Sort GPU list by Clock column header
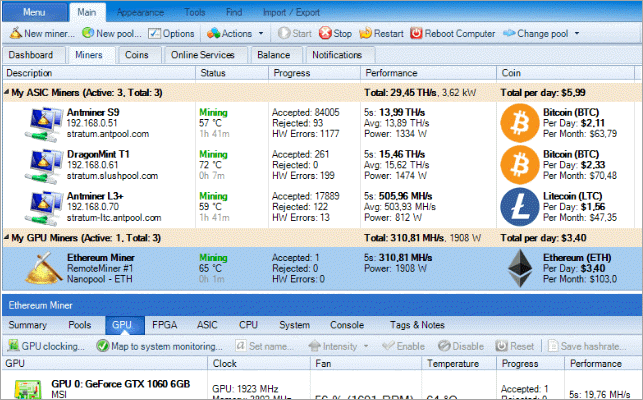 pyautogui.click(x=259, y=363)
